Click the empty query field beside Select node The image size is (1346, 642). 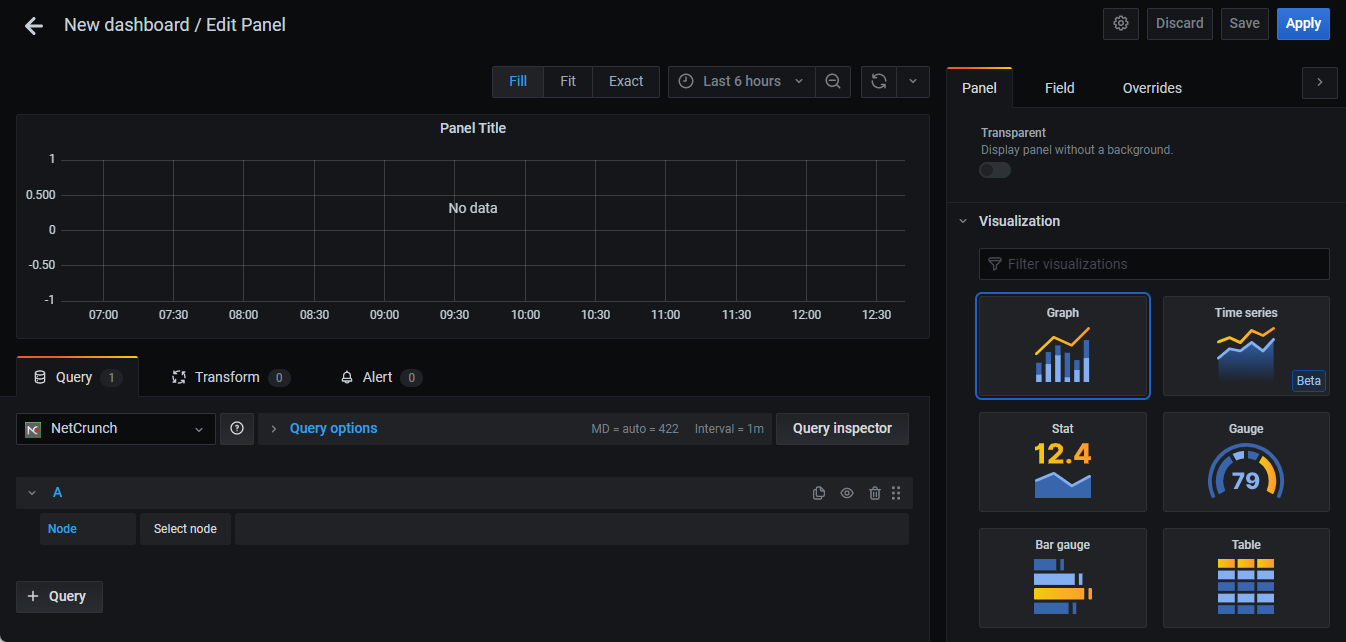572,529
